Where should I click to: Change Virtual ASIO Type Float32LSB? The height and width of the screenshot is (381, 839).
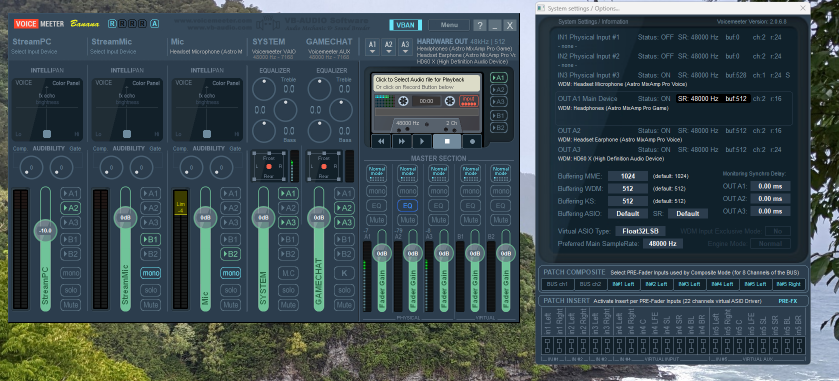click(x=640, y=231)
